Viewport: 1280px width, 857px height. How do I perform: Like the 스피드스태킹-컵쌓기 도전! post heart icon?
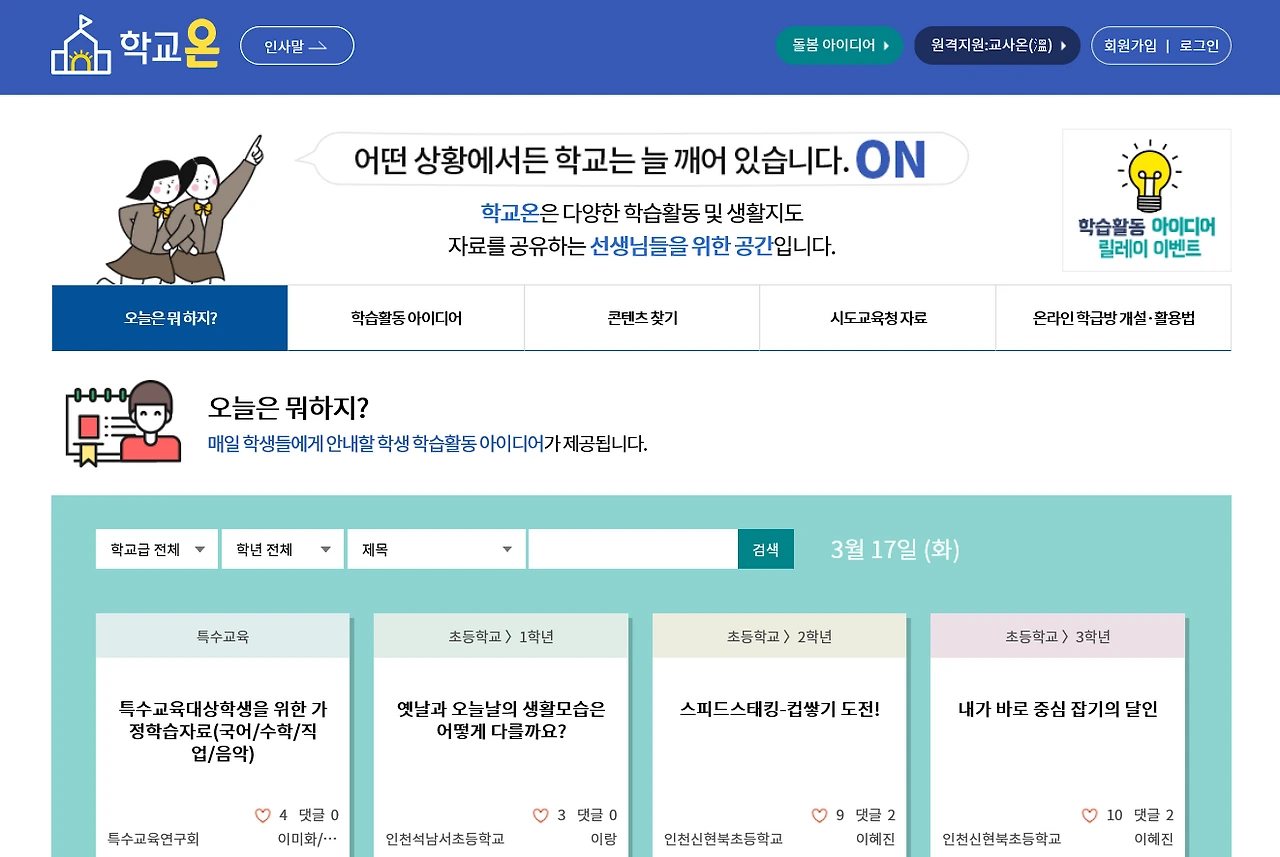[818, 816]
